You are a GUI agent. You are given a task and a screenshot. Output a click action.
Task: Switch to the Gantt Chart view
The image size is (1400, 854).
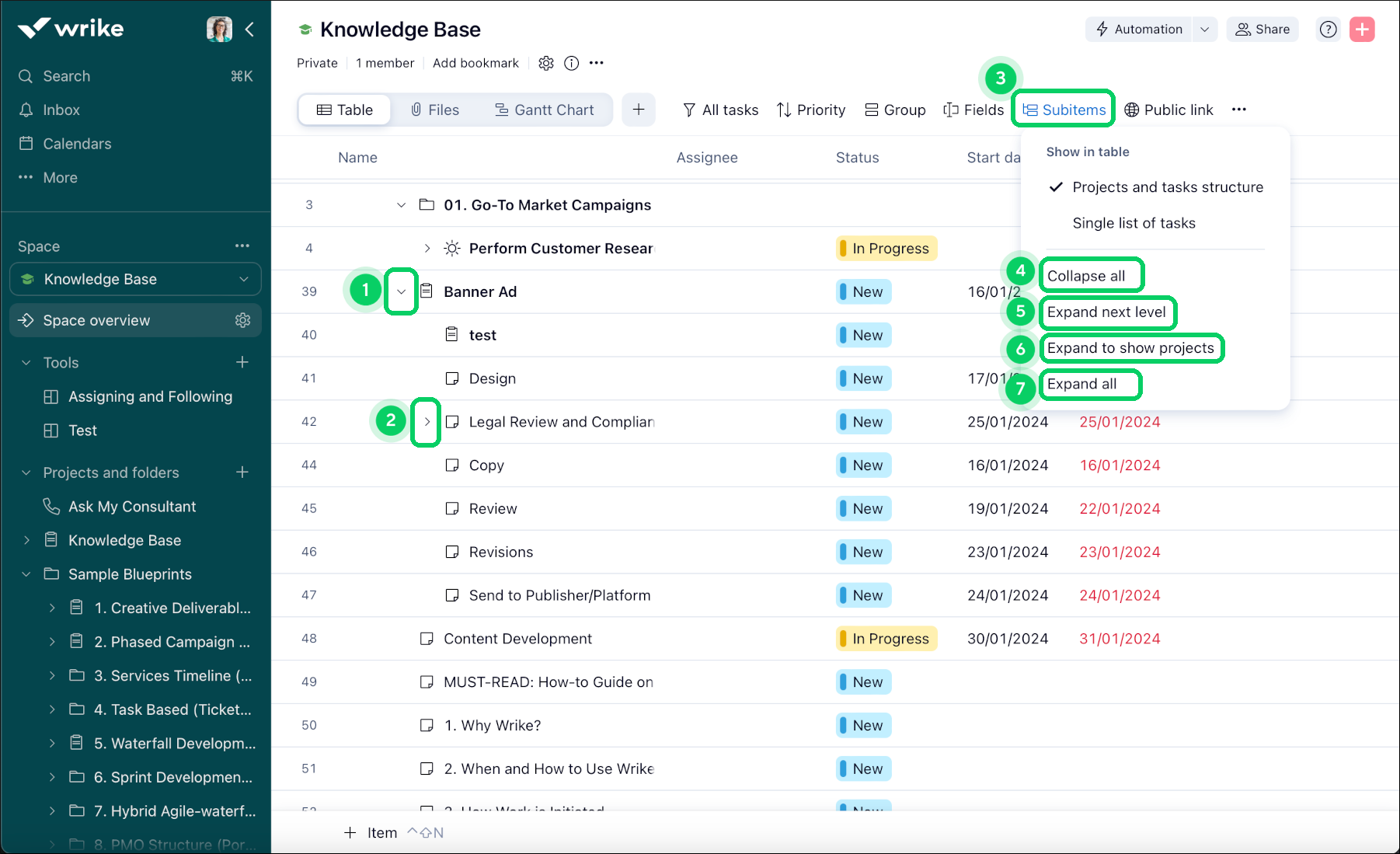(545, 110)
